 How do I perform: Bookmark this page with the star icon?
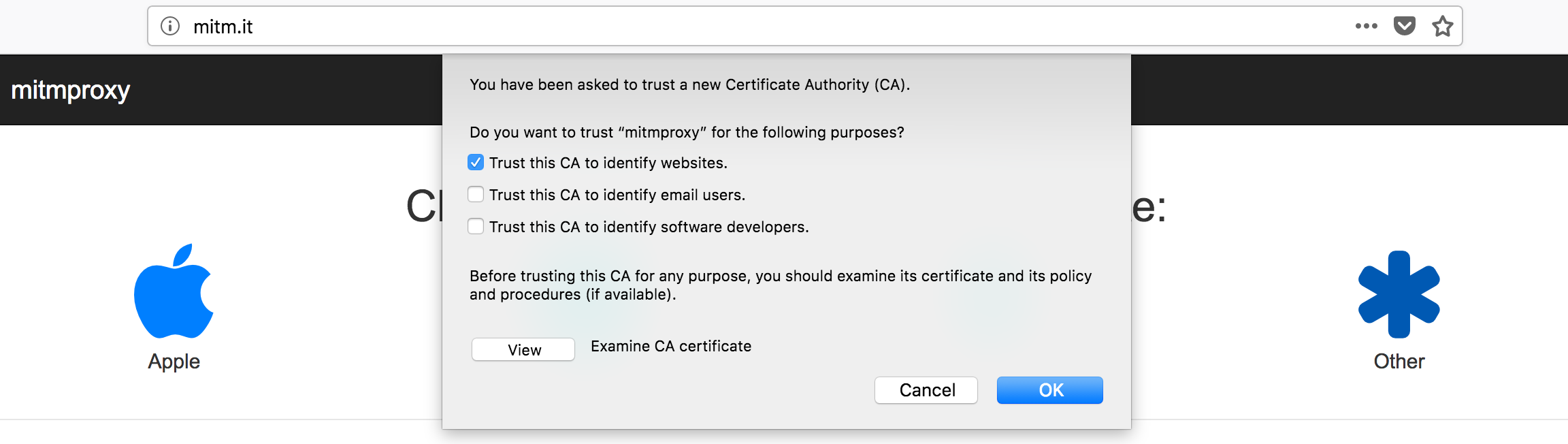[x=1442, y=27]
